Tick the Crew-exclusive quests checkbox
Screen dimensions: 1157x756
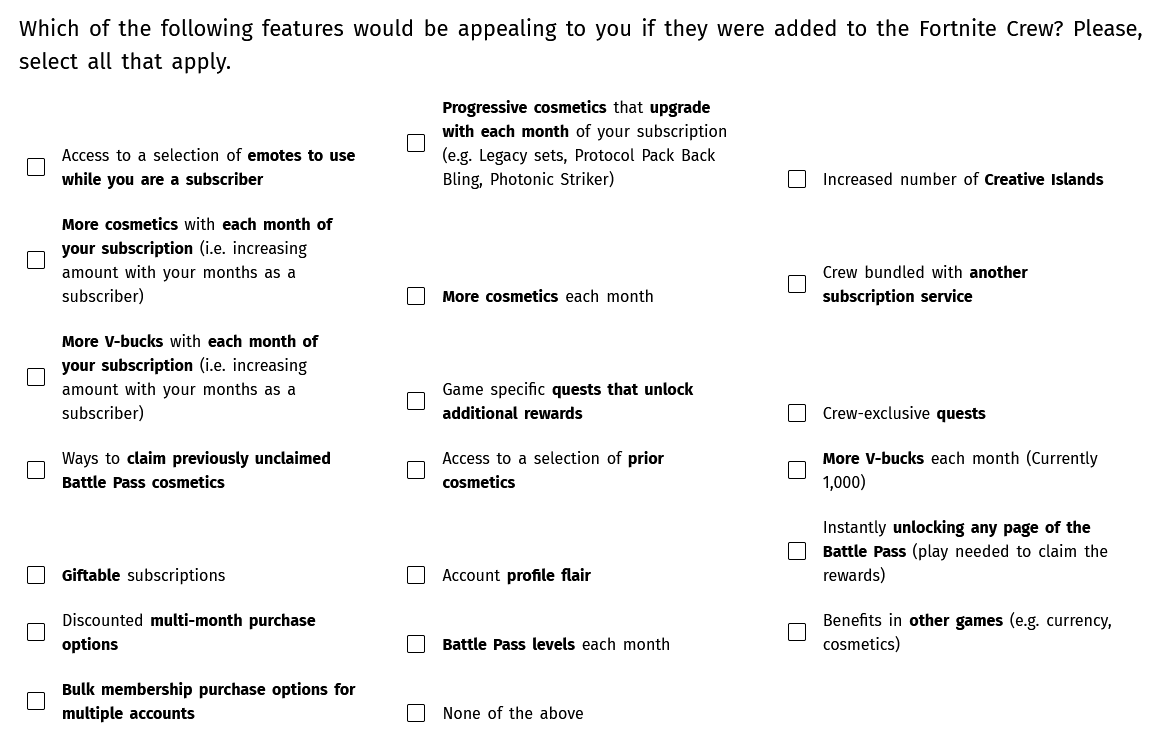797,413
